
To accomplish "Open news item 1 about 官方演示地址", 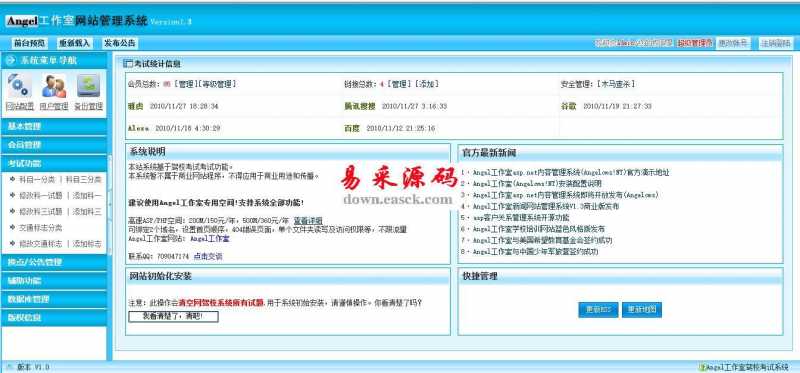I will pyautogui.click(x=571, y=172).
